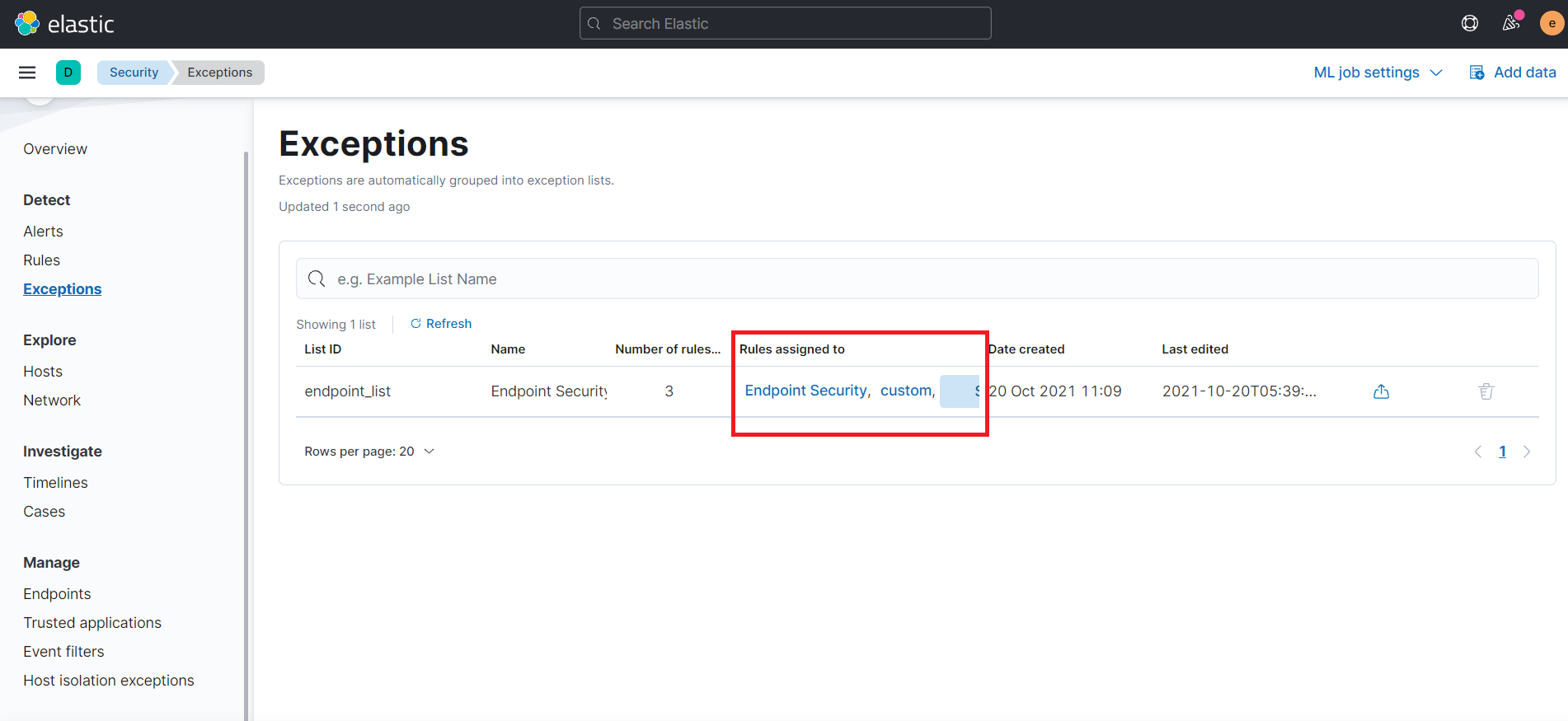Image resolution: width=1568 pixels, height=721 pixels.
Task: Open Timelines in sidebar
Action: pos(55,483)
